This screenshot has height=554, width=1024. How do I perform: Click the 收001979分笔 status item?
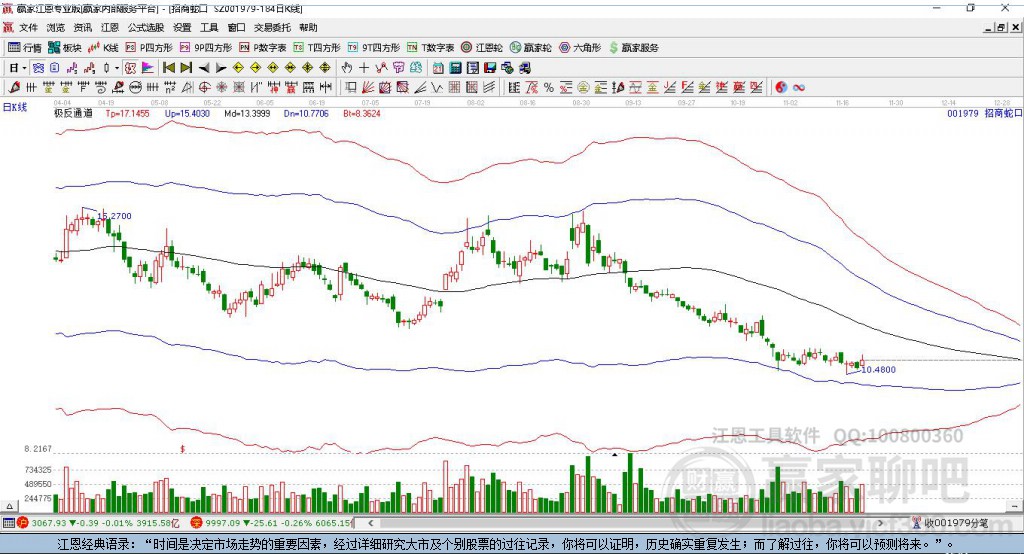(951, 523)
